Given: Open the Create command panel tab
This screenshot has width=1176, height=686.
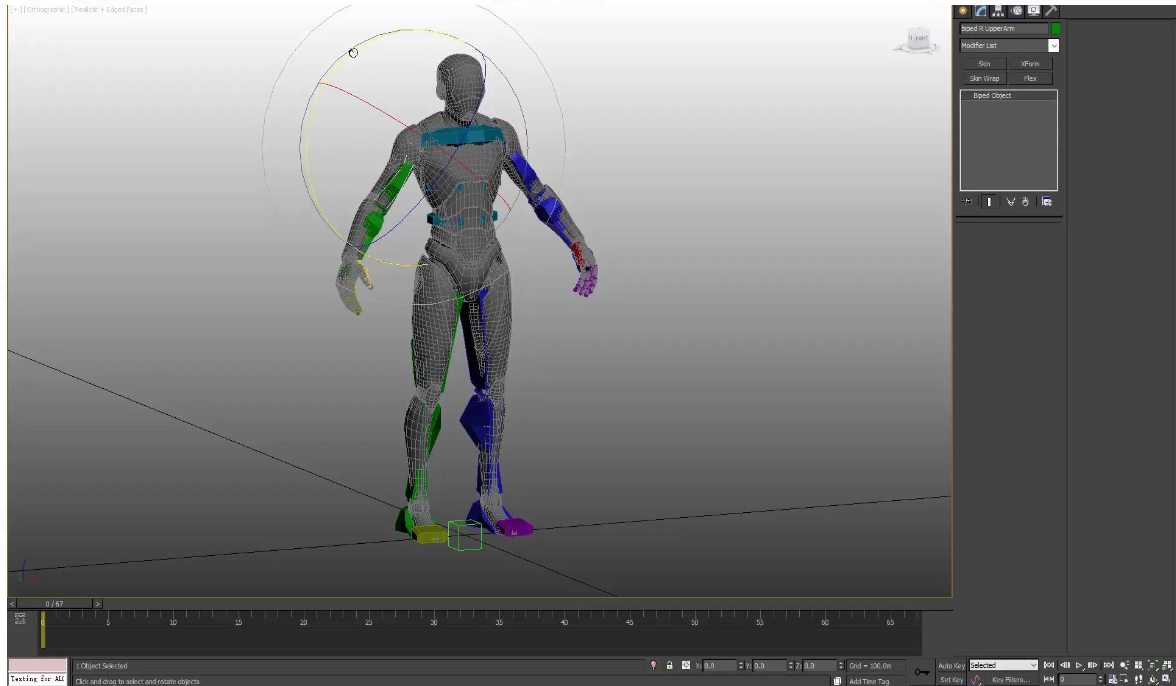Looking at the screenshot, I should (x=963, y=10).
